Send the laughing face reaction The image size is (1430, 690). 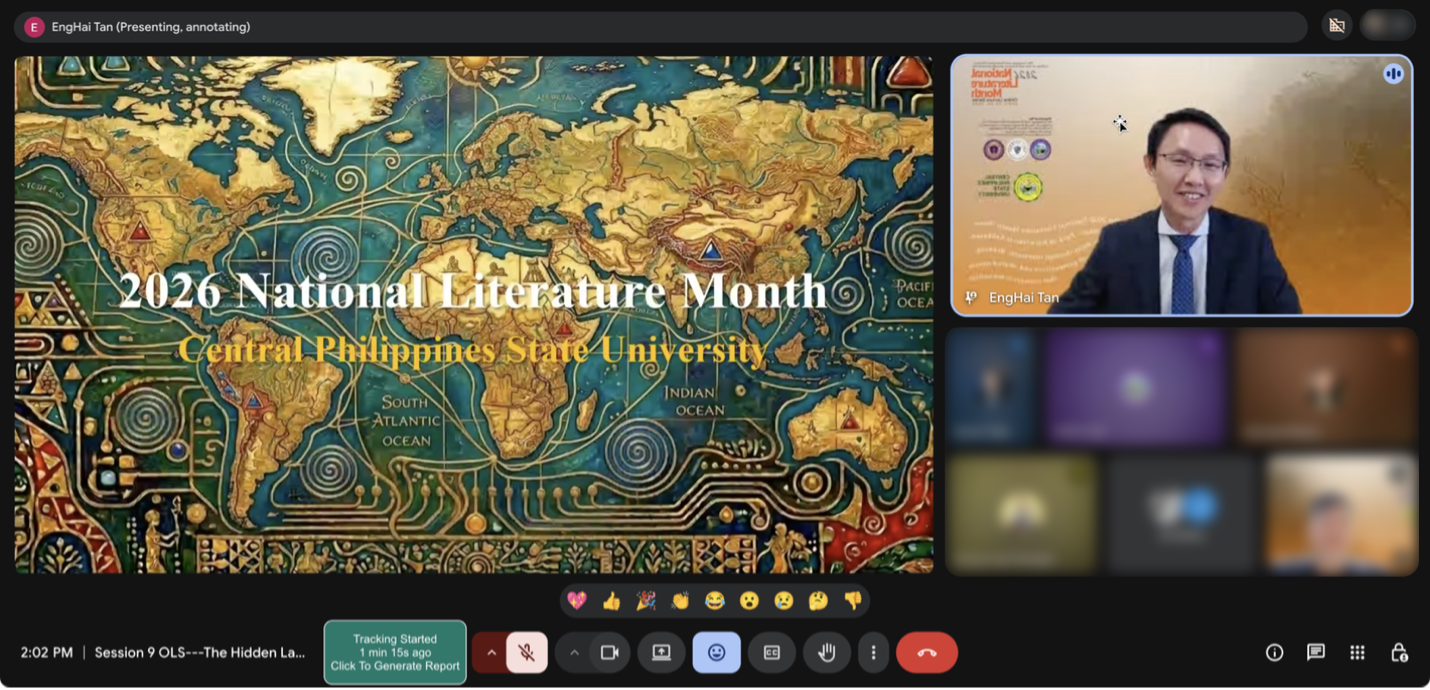point(715,600)
